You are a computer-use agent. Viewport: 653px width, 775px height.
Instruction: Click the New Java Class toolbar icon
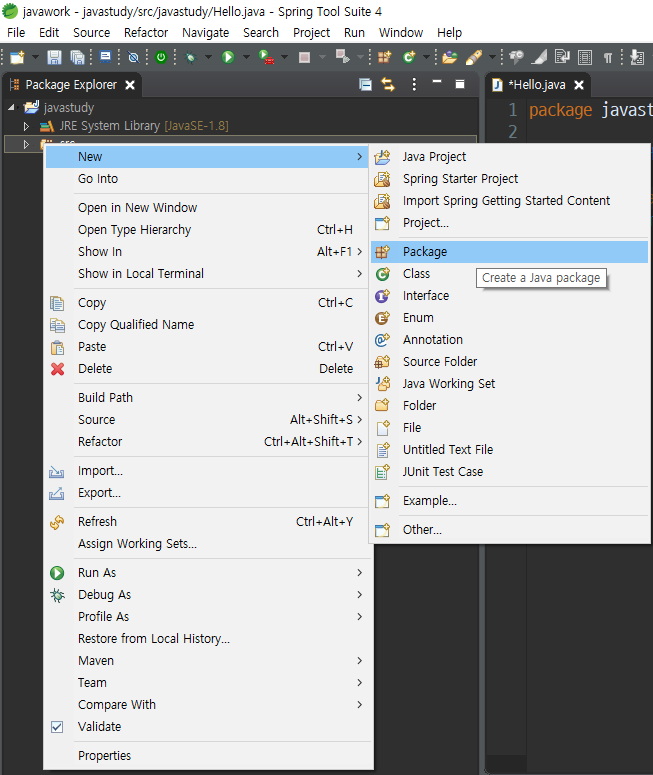click(409, 57)
